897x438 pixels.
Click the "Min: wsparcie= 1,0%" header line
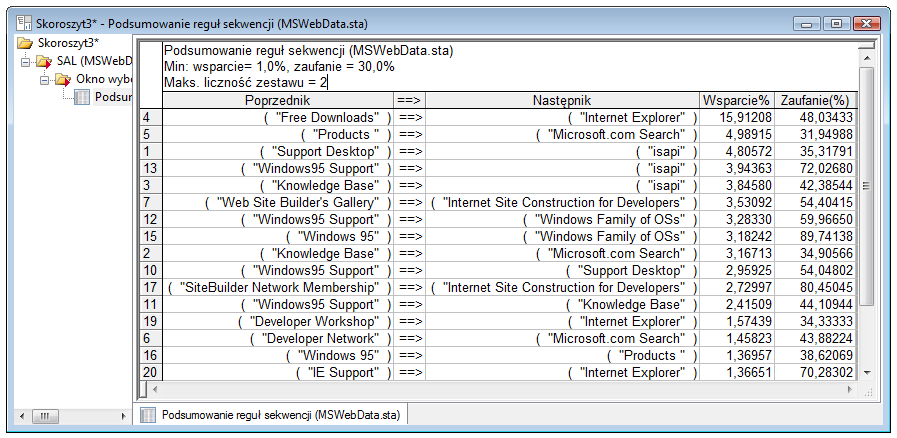[x=279, y=67]
